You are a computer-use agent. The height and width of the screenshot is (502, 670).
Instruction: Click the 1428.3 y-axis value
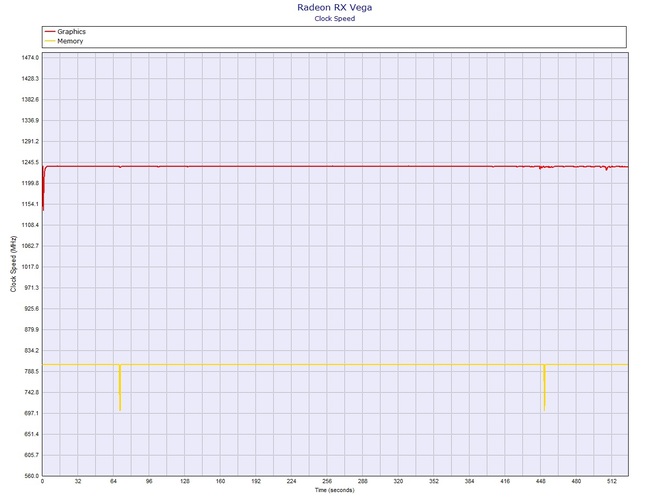click(30, 79)
